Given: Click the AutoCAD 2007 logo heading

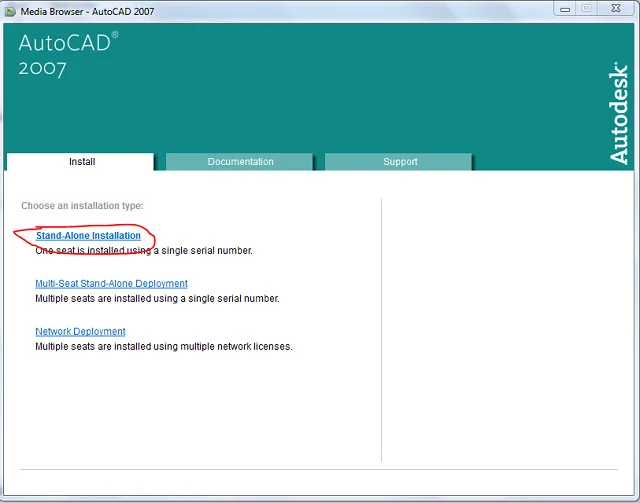Looking at the screenshot, I should point(68,55).
